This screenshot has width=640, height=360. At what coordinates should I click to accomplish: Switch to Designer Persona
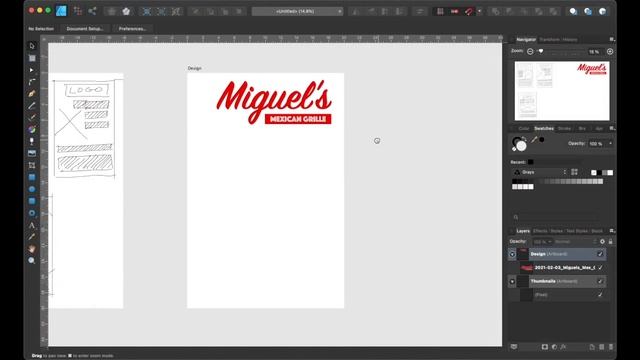pyautogui.click(x=61, y=11)
